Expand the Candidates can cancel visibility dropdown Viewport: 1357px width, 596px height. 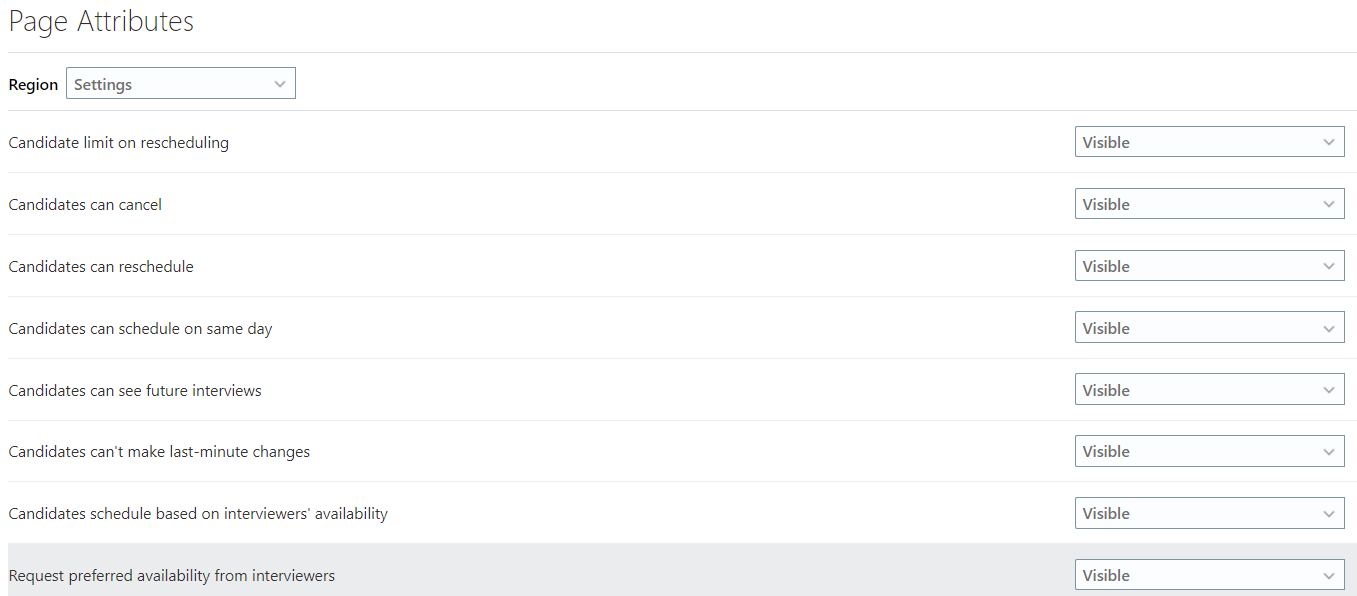1209,204
